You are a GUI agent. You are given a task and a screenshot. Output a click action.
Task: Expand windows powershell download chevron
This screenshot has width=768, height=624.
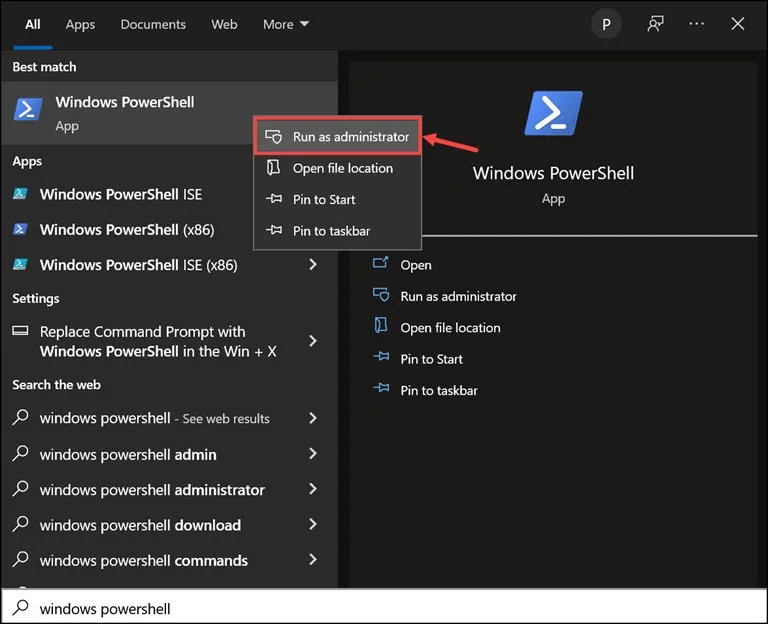pos(313,524)
